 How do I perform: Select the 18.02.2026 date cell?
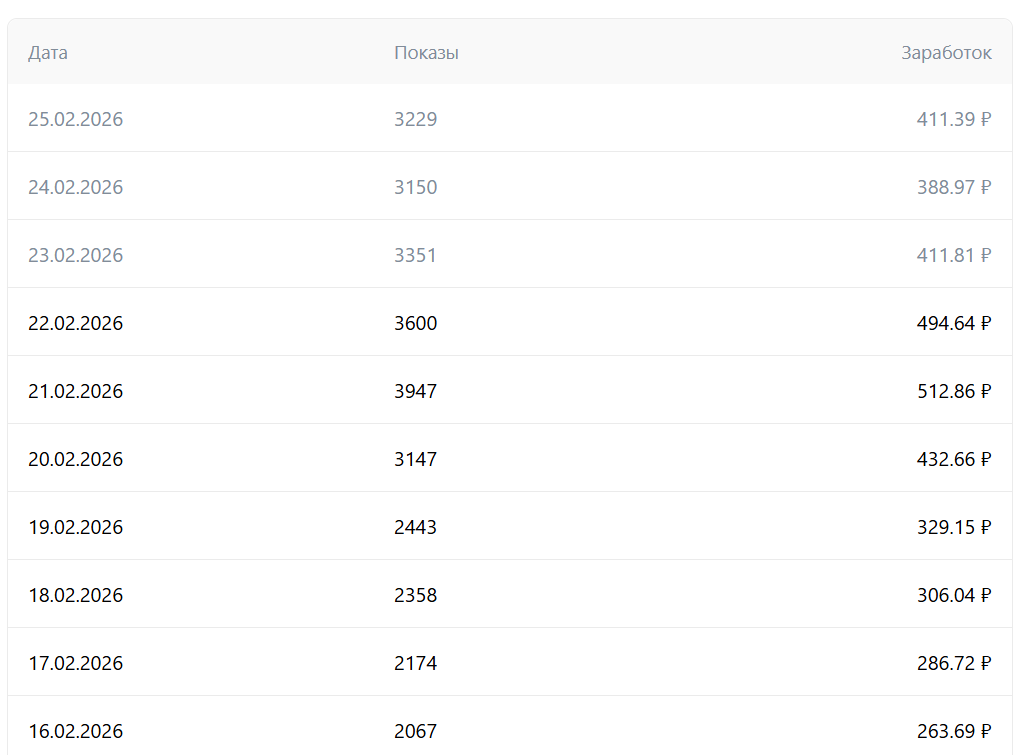pos(76,596)
